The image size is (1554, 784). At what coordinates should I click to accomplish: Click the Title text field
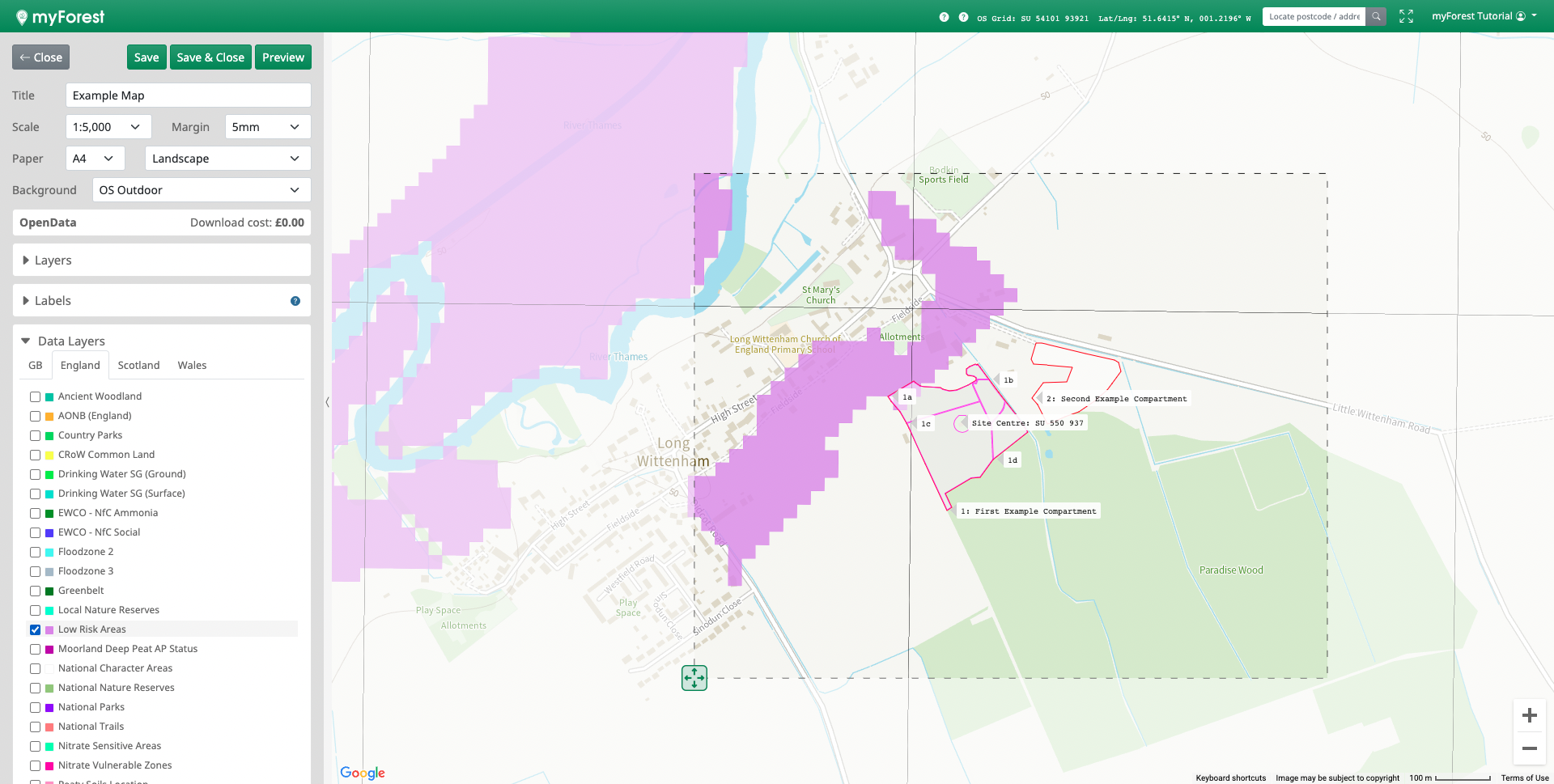point(188,95)
